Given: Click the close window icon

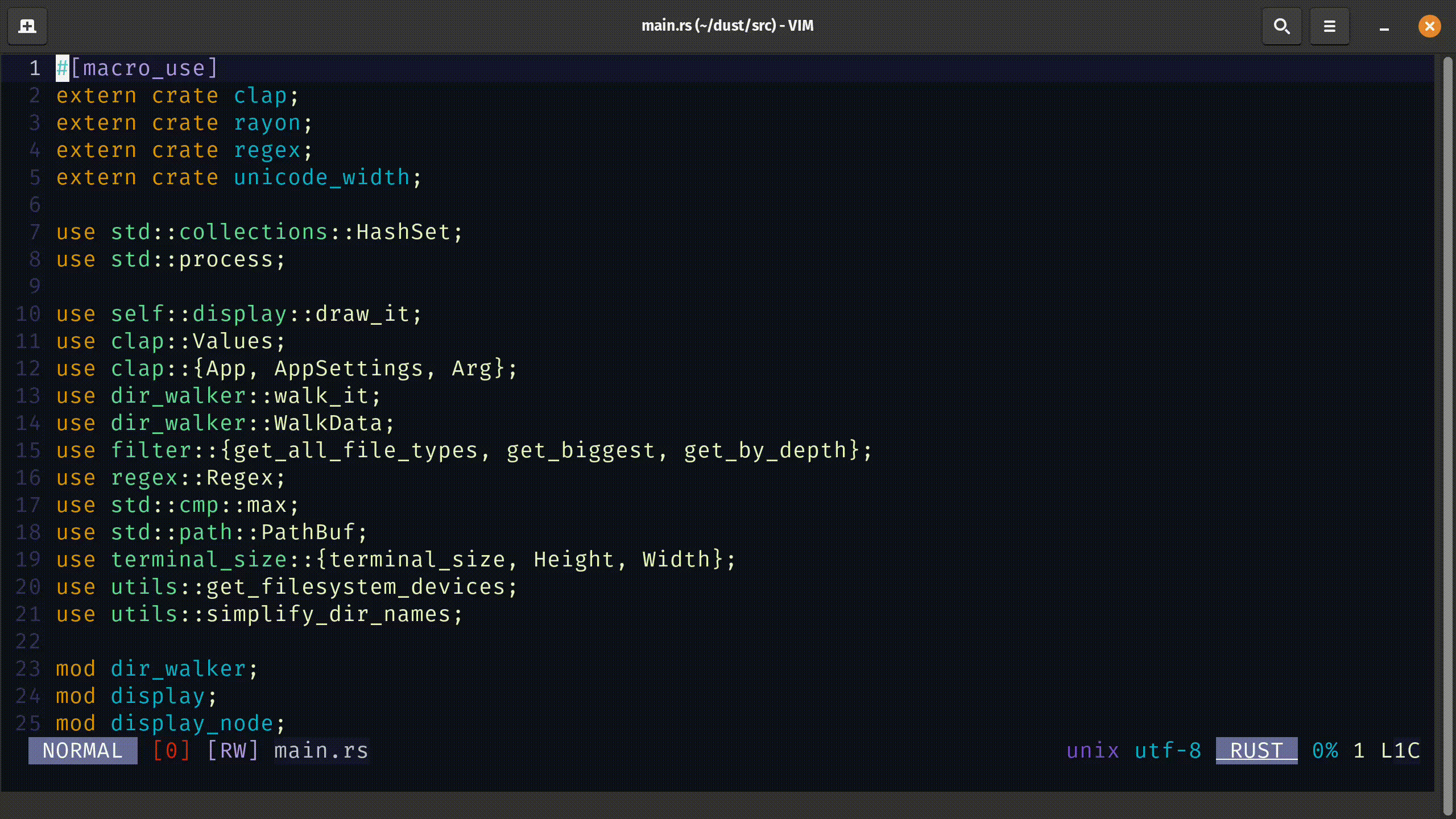Looking at the screenshot, I should point(1430,25).
